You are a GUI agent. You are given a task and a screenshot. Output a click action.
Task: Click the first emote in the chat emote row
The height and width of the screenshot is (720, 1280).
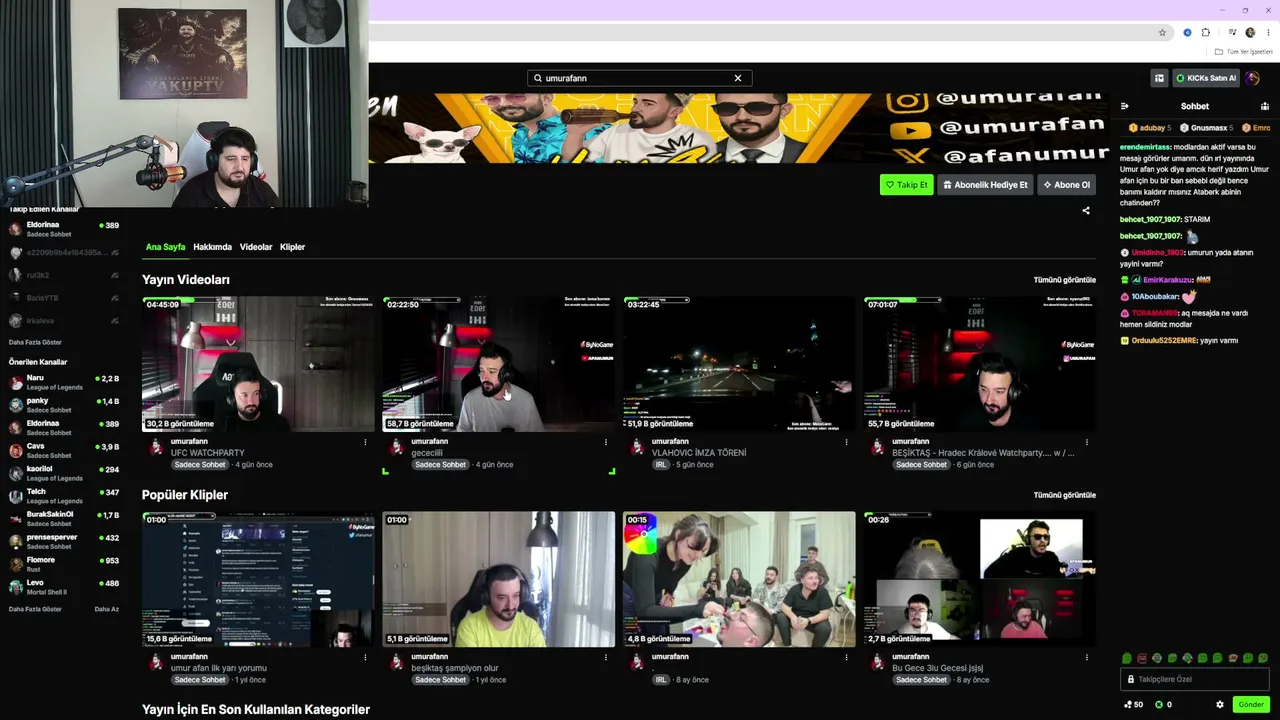click(1127, 658)
